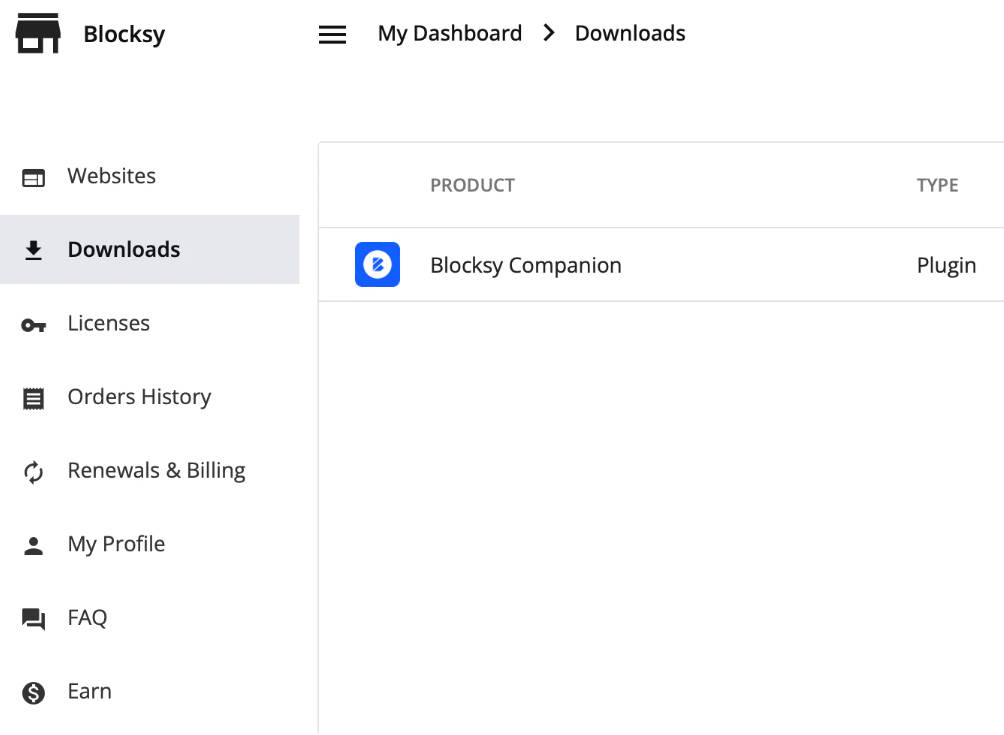The width and height of the screenshot is (1004, 735).
Task: Click the Licenses key icon
Action: click(33, 325)
